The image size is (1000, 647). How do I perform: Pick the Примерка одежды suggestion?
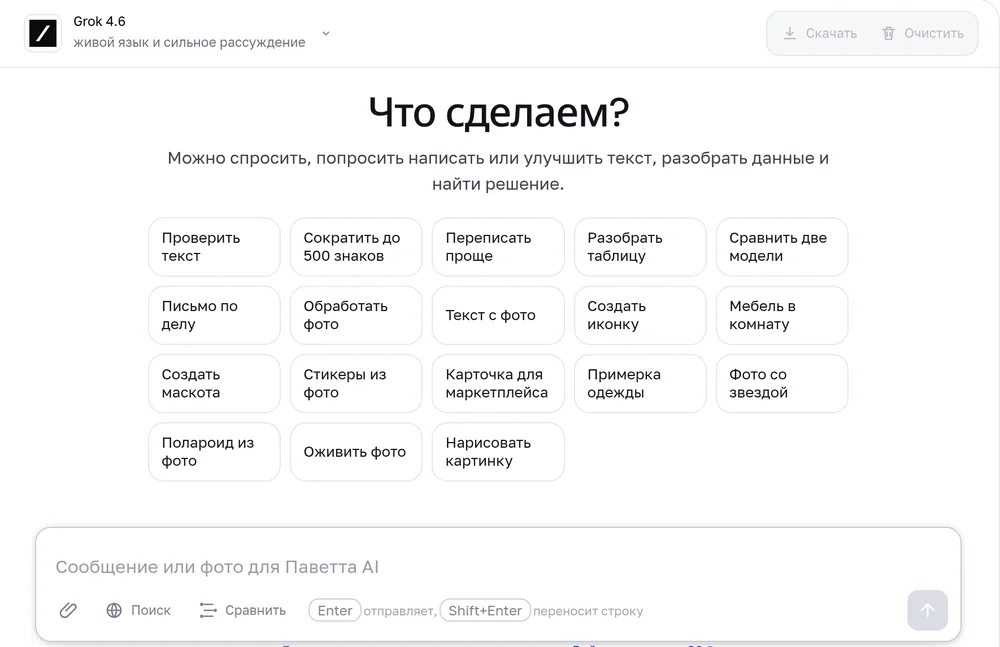(640, 383)
